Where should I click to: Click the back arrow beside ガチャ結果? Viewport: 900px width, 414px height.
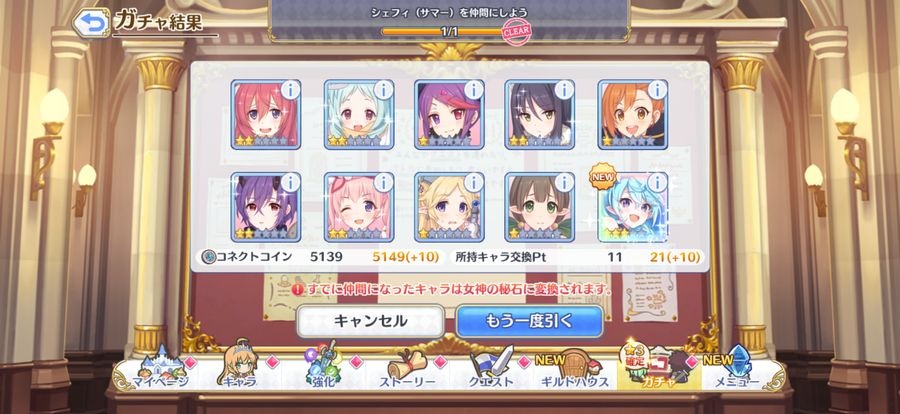click(92, 22)
